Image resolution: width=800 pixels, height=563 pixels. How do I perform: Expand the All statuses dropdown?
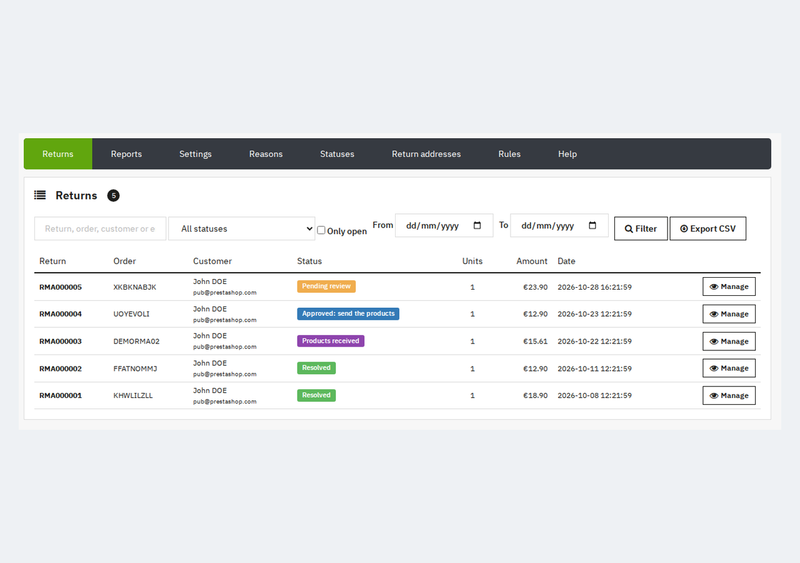[242, 228]
